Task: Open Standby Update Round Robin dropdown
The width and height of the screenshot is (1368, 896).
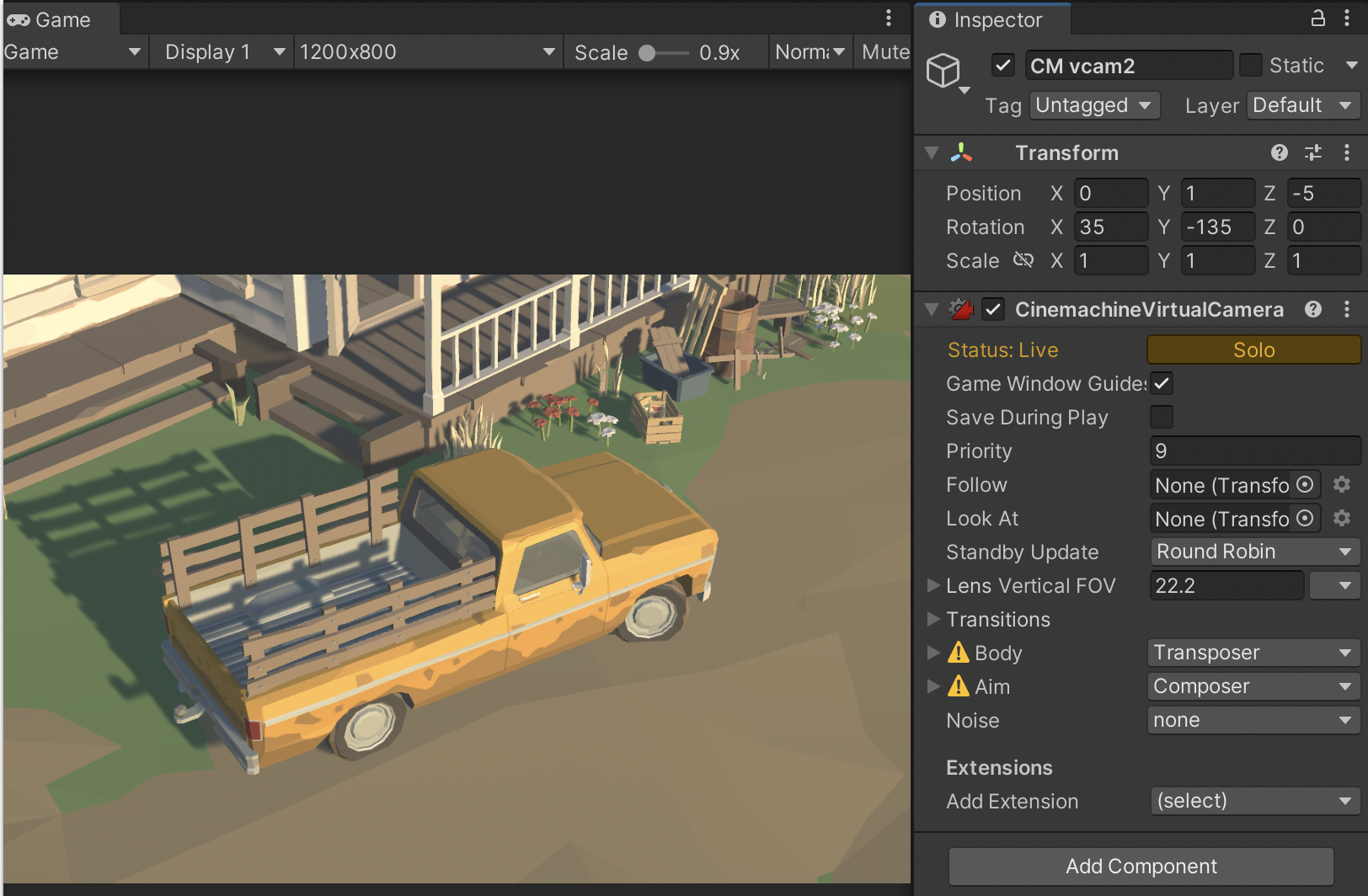Action: (x=1254, y=552)
